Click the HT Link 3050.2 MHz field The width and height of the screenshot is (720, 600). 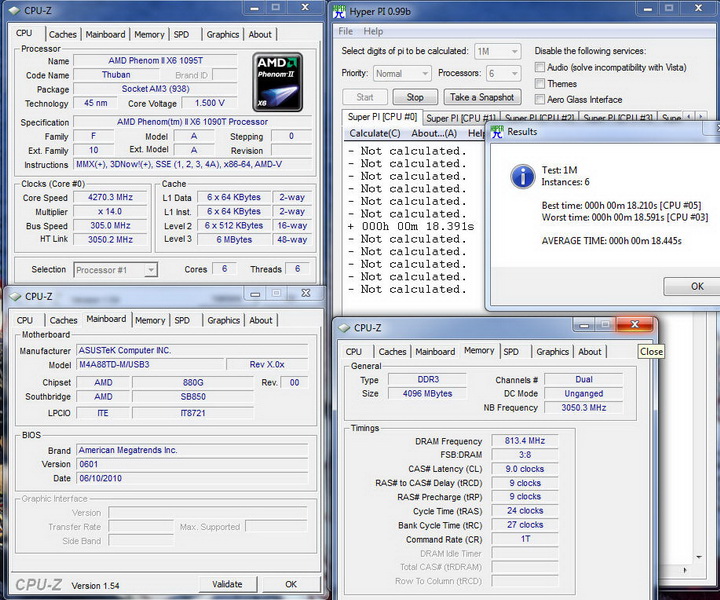pos(110,239)
